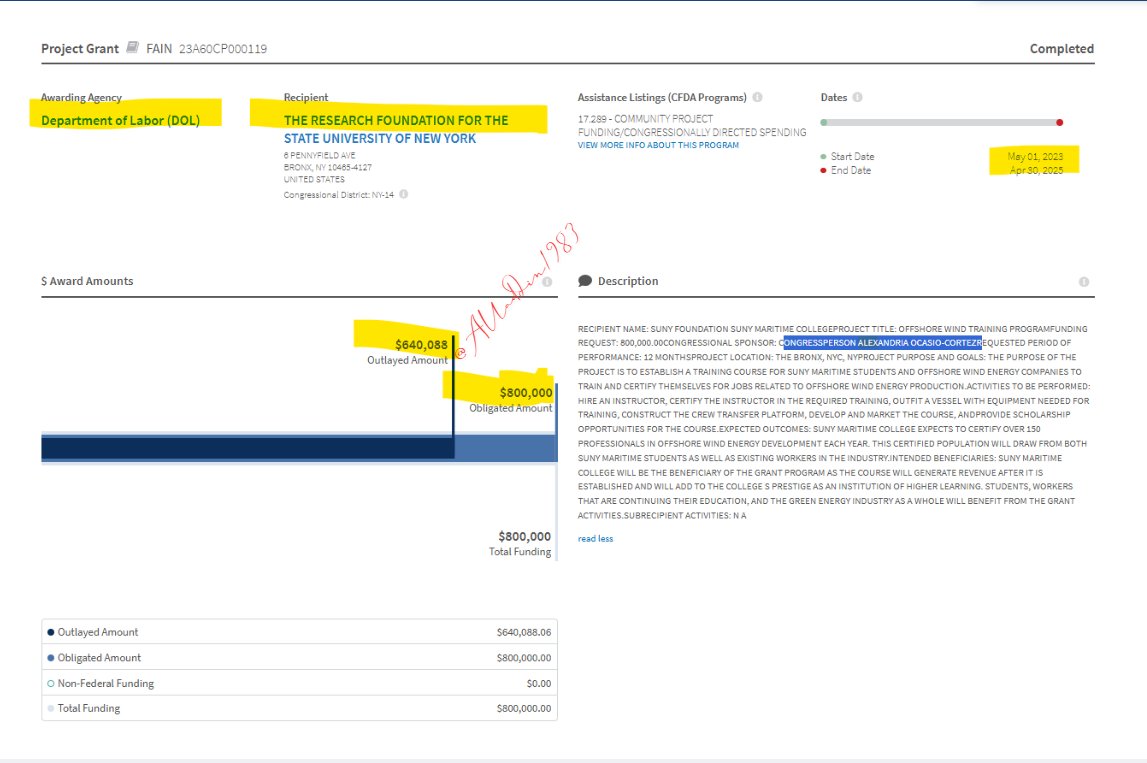Click the lighter blue obligated bar segment
1147x763 pixels.
(x=505, y=447)
